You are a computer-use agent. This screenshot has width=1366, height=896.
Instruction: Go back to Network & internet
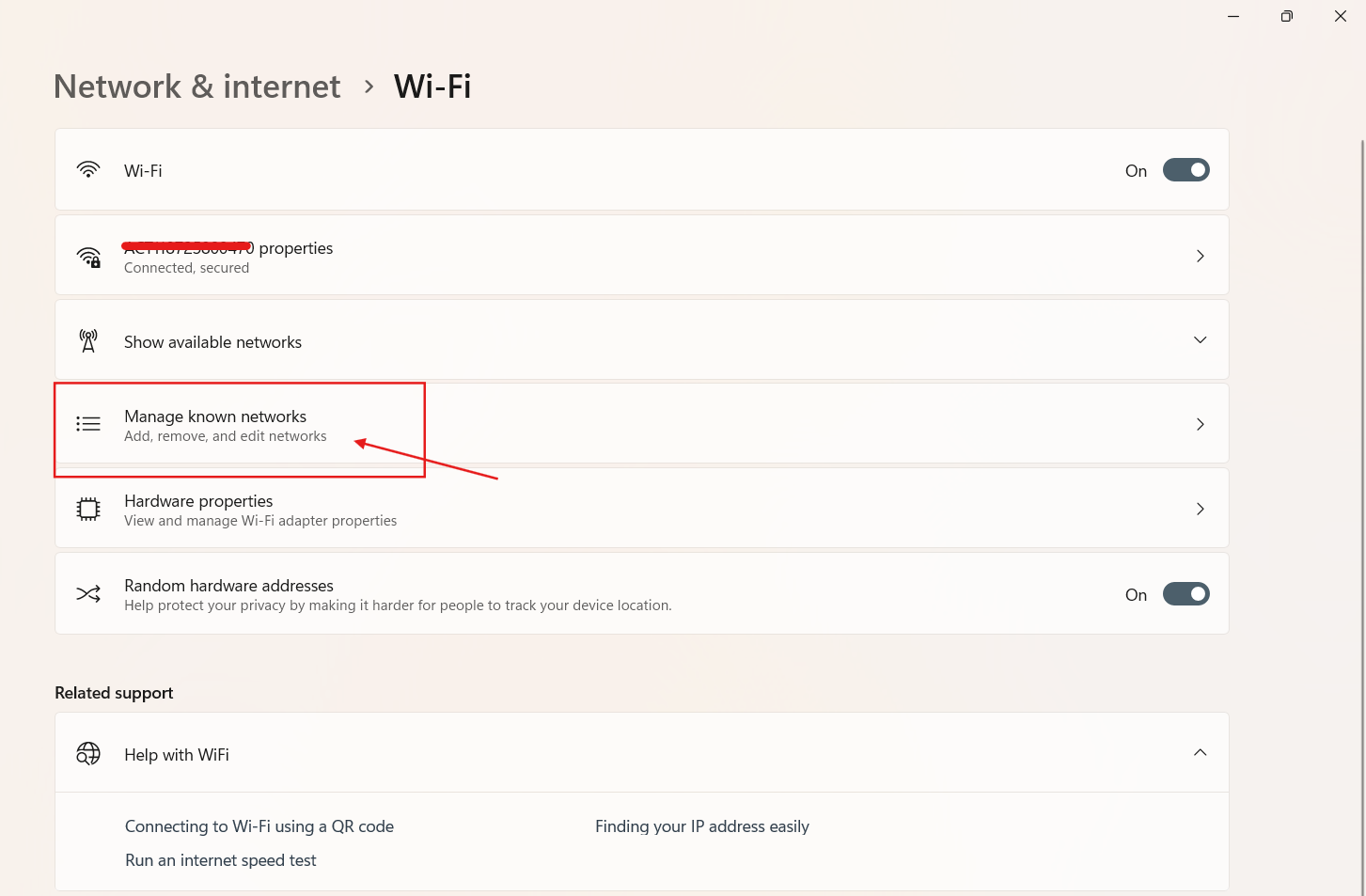pyautogui.click(x=196, y=86)
